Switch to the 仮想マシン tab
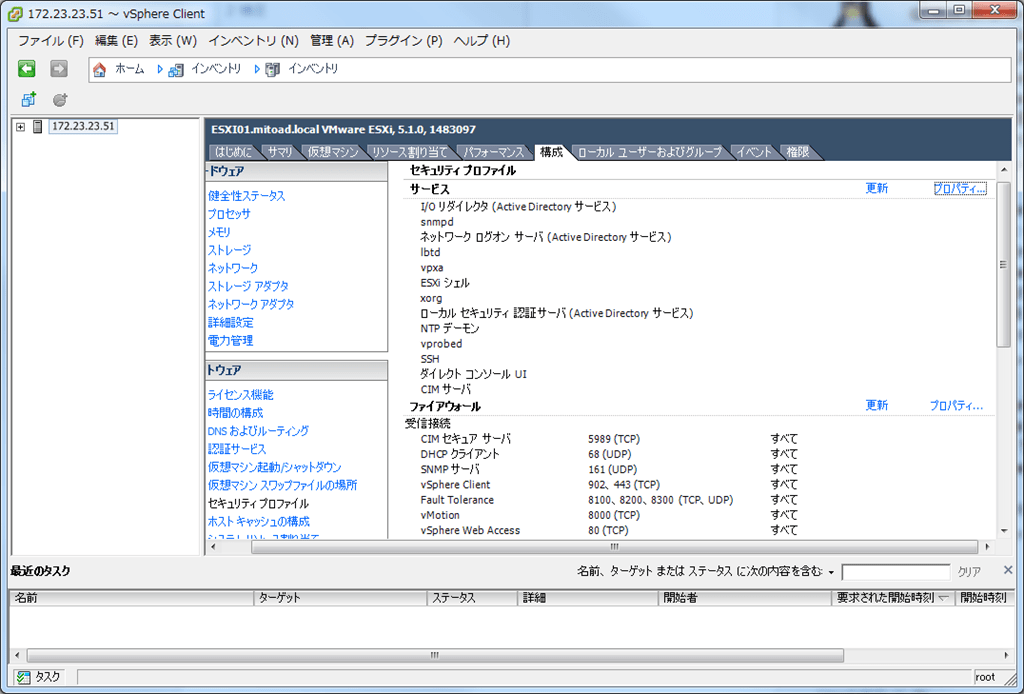 point(333,152)
